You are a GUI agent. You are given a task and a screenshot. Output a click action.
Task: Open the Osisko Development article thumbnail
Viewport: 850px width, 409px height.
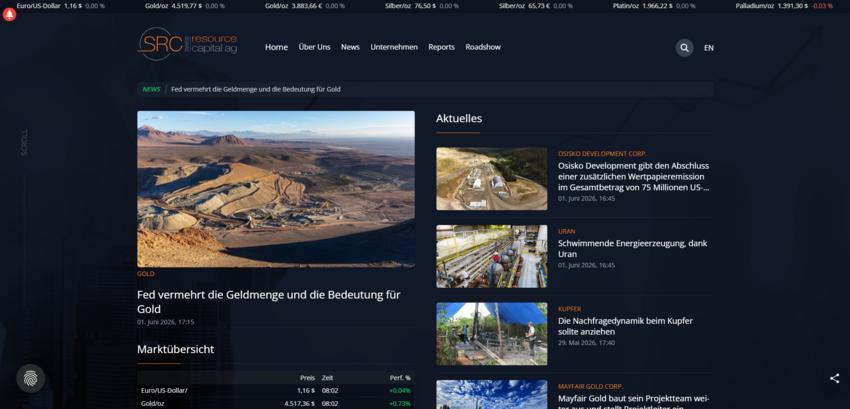pyautogui.click(x=492, y=178)
